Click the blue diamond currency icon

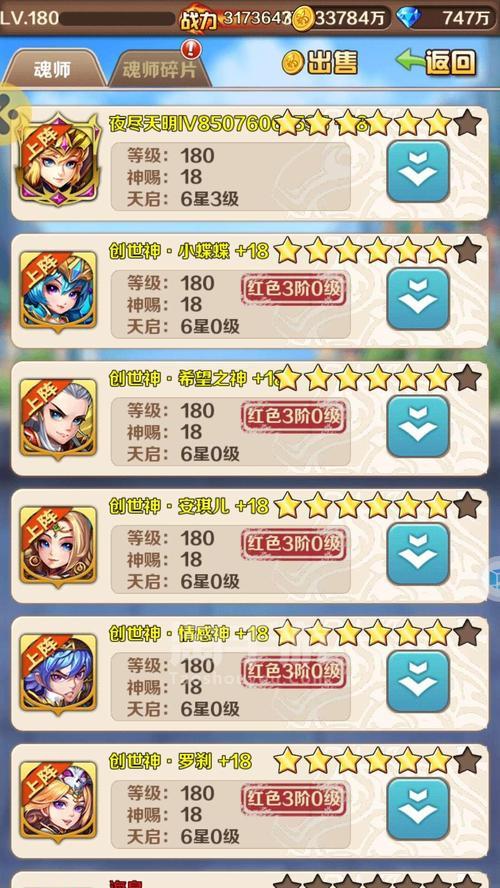407,18
